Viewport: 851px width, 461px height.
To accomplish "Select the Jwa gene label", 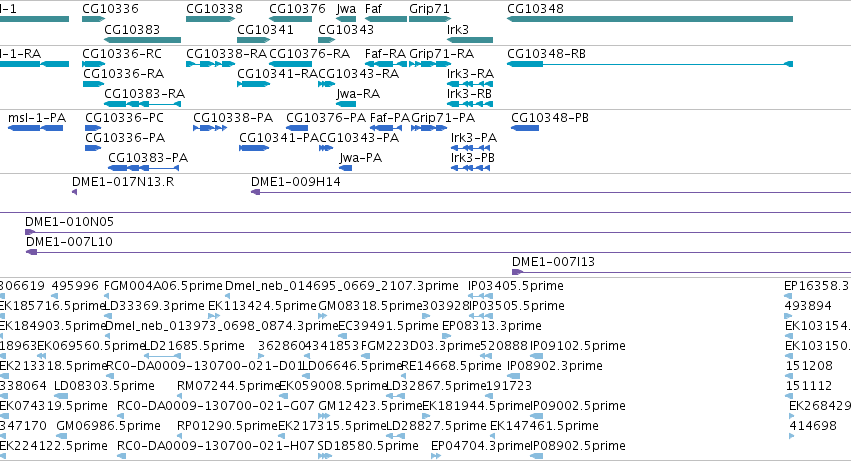I will pyautogui.click(x=346, y=9).
